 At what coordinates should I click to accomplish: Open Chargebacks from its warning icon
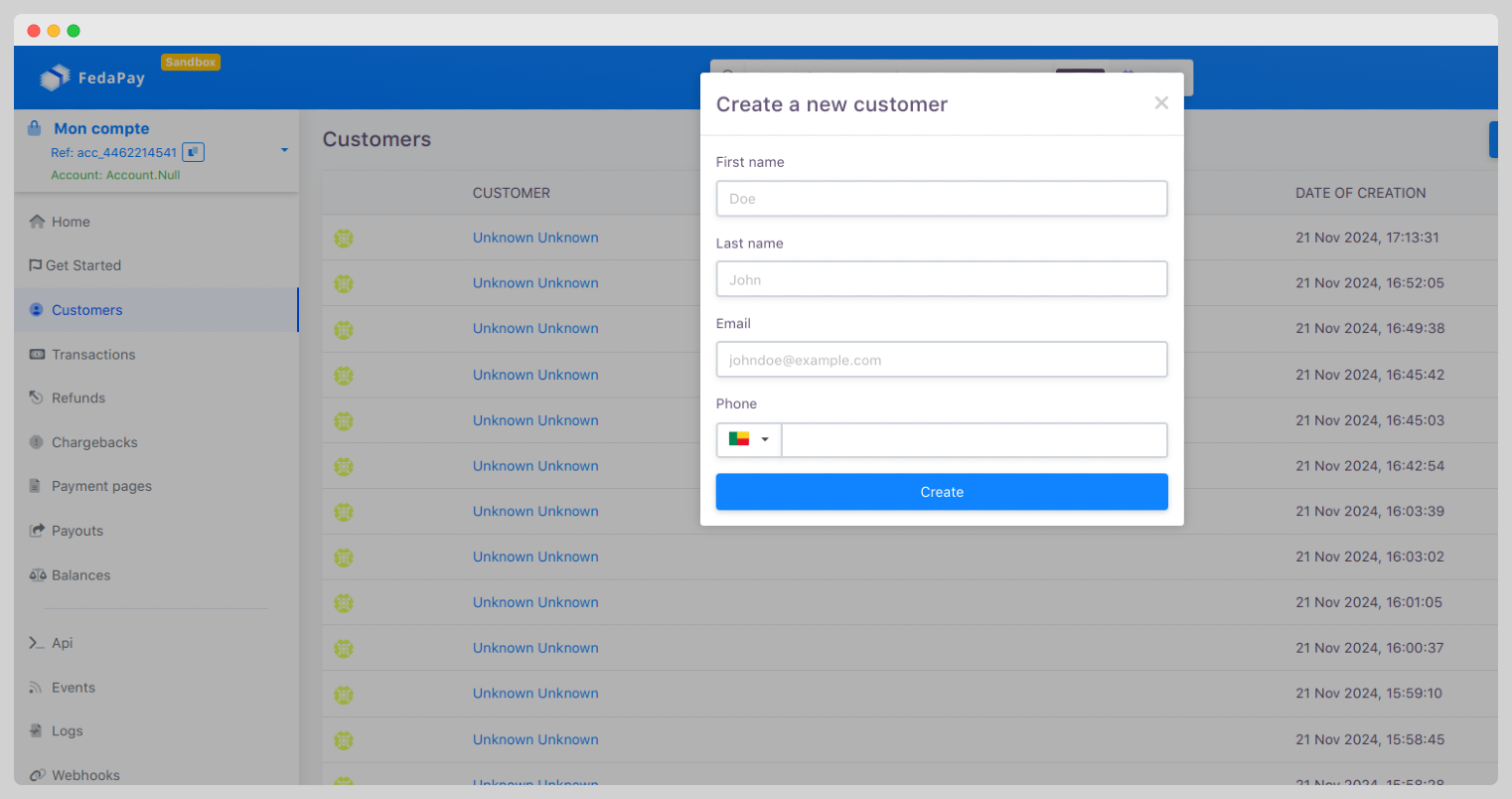click(35, 442)
